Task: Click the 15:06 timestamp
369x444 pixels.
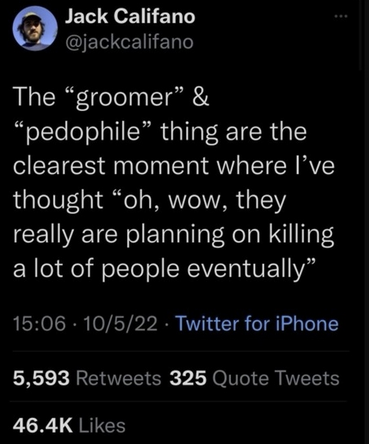Action: [x=39, y=324]
